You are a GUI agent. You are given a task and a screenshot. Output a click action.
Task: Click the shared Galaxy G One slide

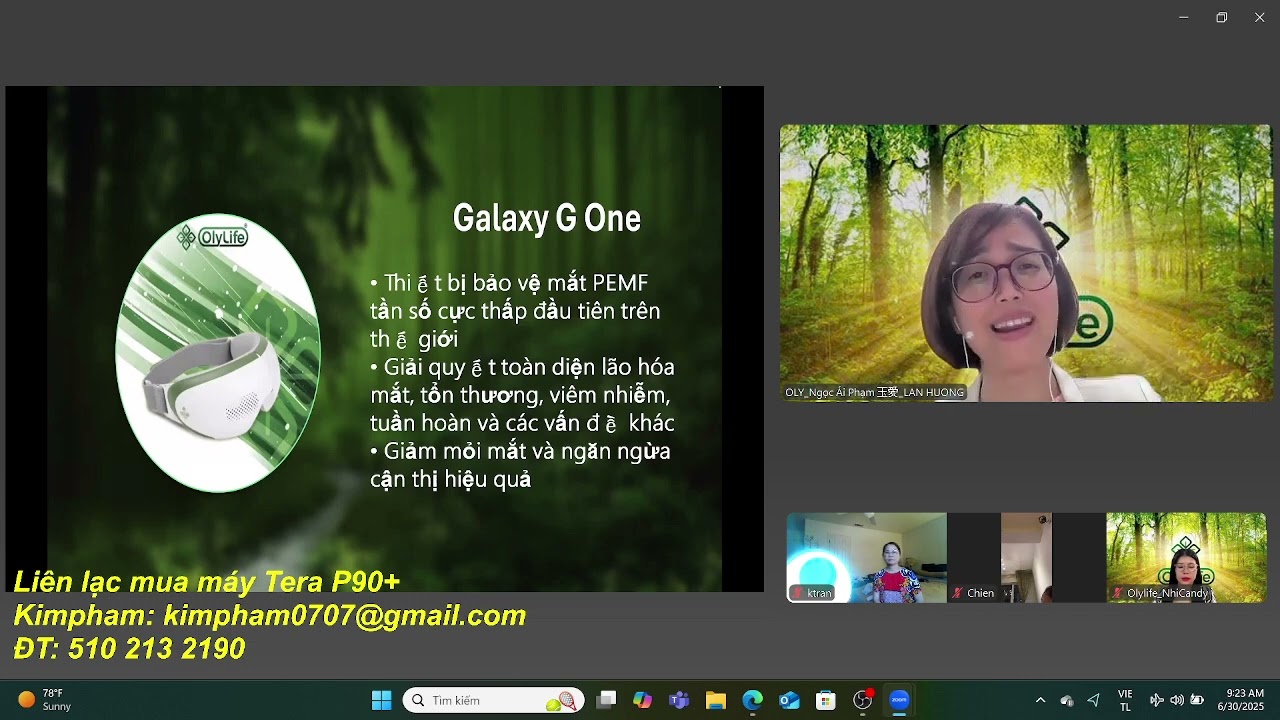pyautogui.click(x=384, y=339)
